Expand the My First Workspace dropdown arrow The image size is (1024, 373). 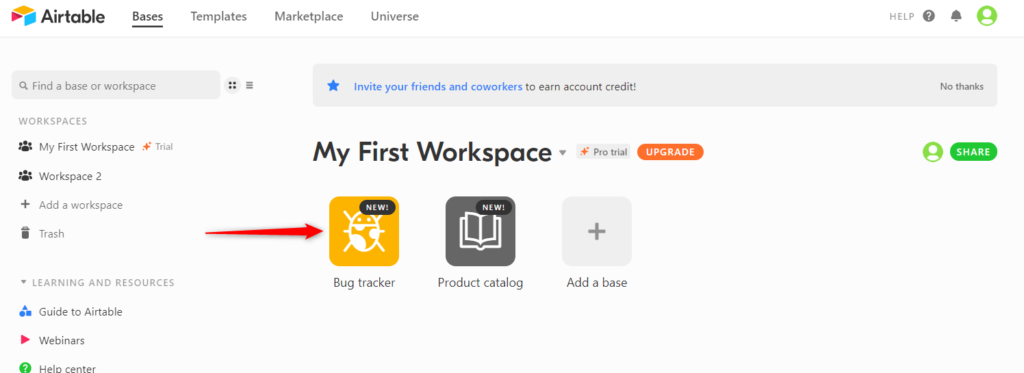[562, 154]
